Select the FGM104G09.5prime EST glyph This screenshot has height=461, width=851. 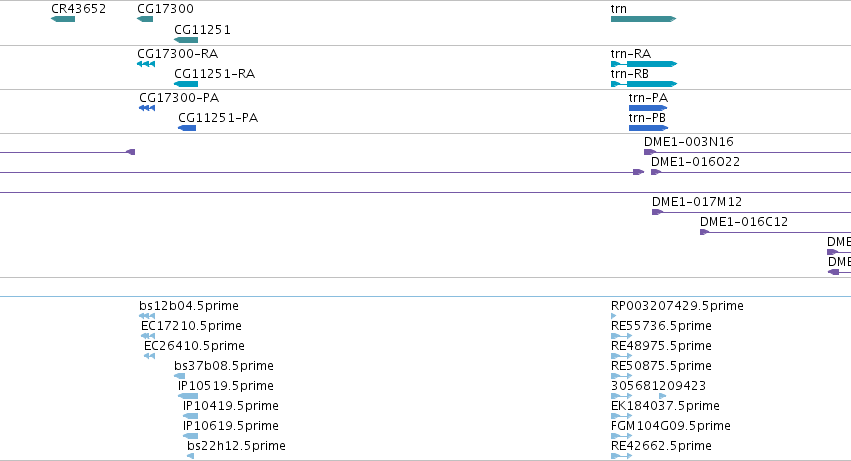coord(621,437)
